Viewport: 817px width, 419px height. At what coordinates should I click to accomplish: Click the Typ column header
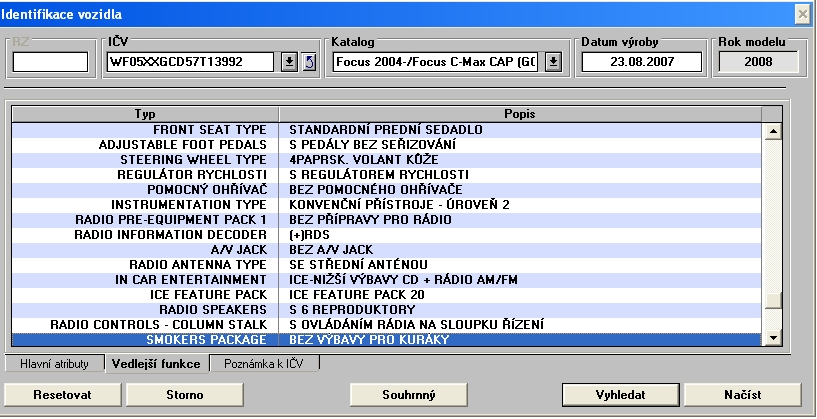pyautogui.click(x=145, y=114)
